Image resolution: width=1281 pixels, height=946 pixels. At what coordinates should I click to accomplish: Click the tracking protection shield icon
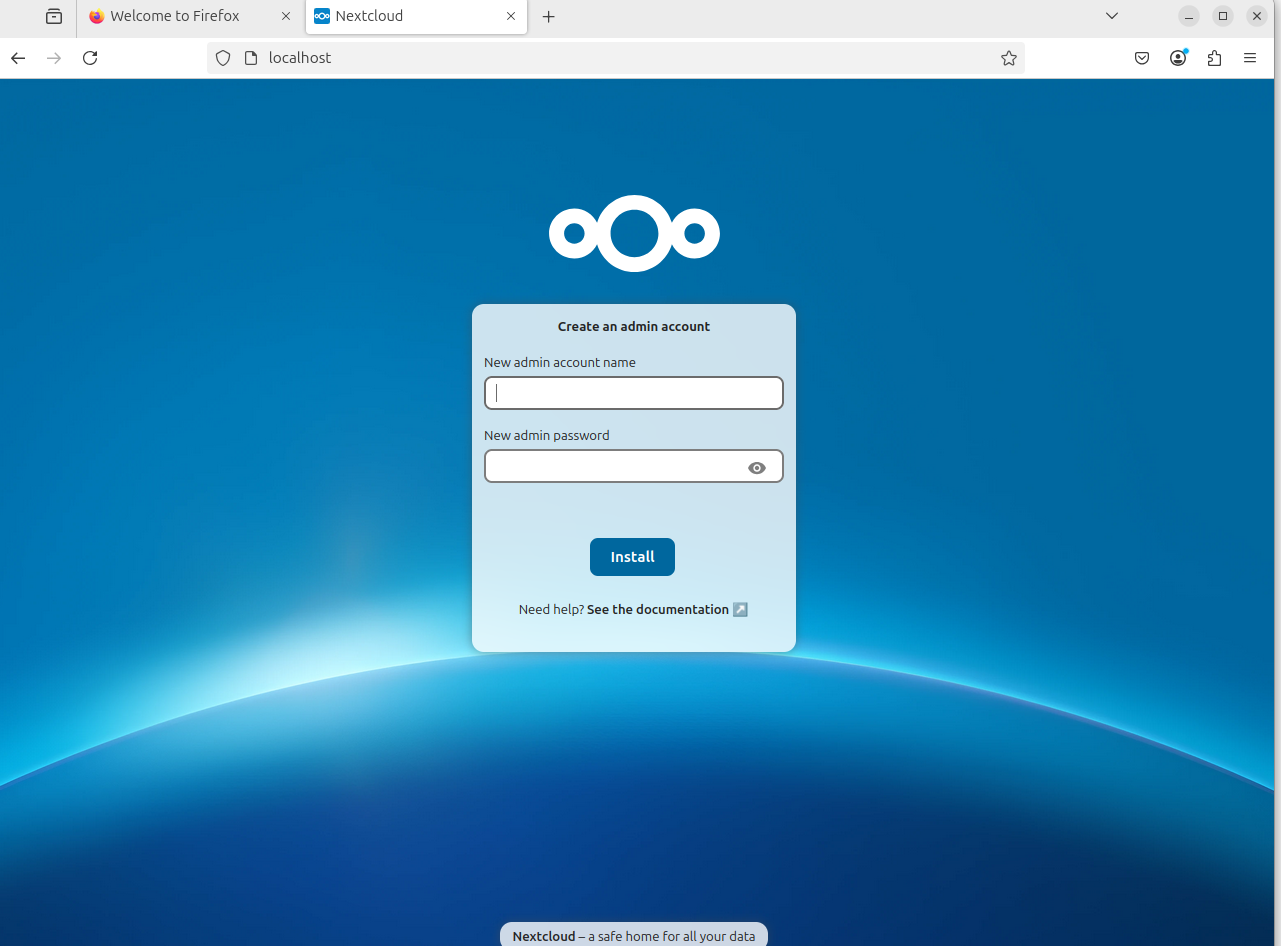223,58
